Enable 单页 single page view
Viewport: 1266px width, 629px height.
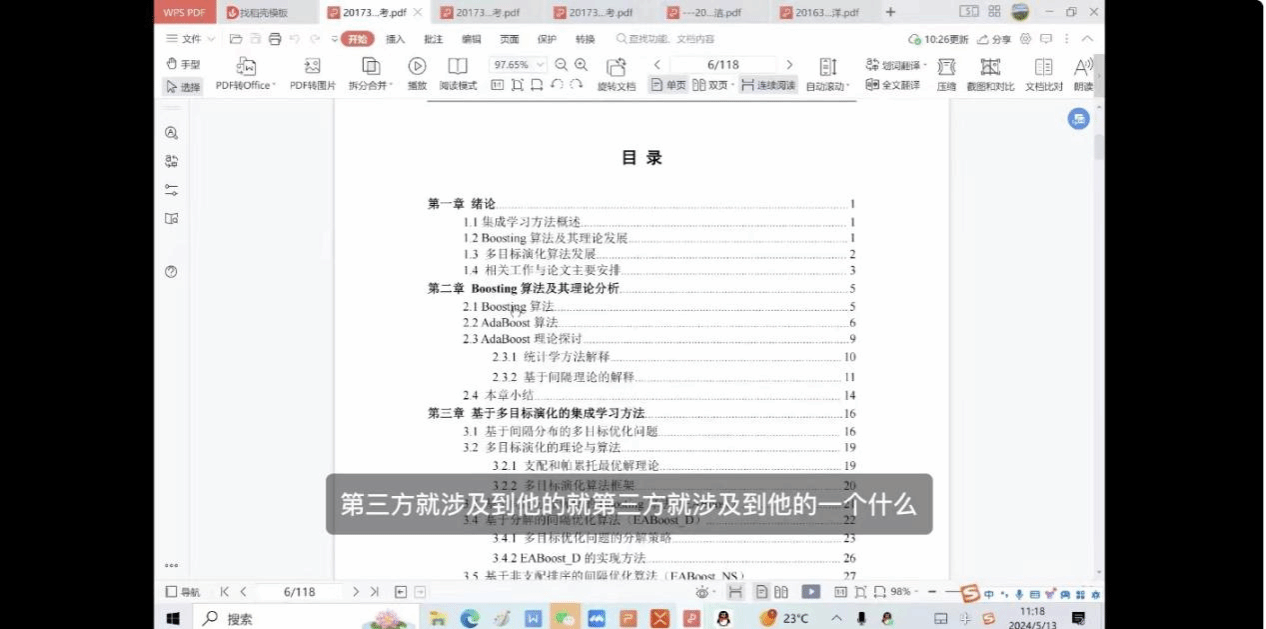point(668,86)
